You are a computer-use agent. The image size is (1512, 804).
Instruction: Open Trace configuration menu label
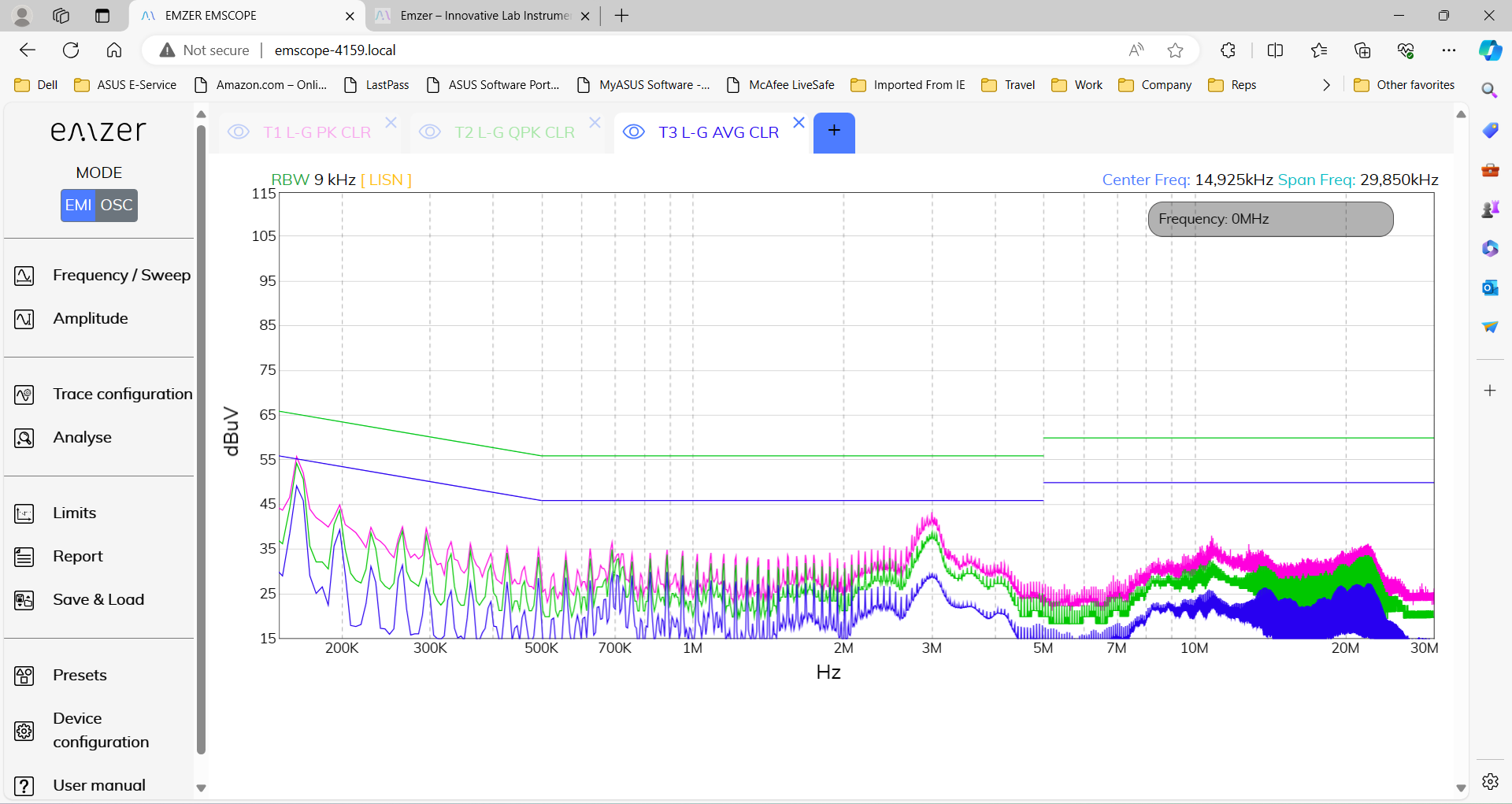click(x=122, y=395)
